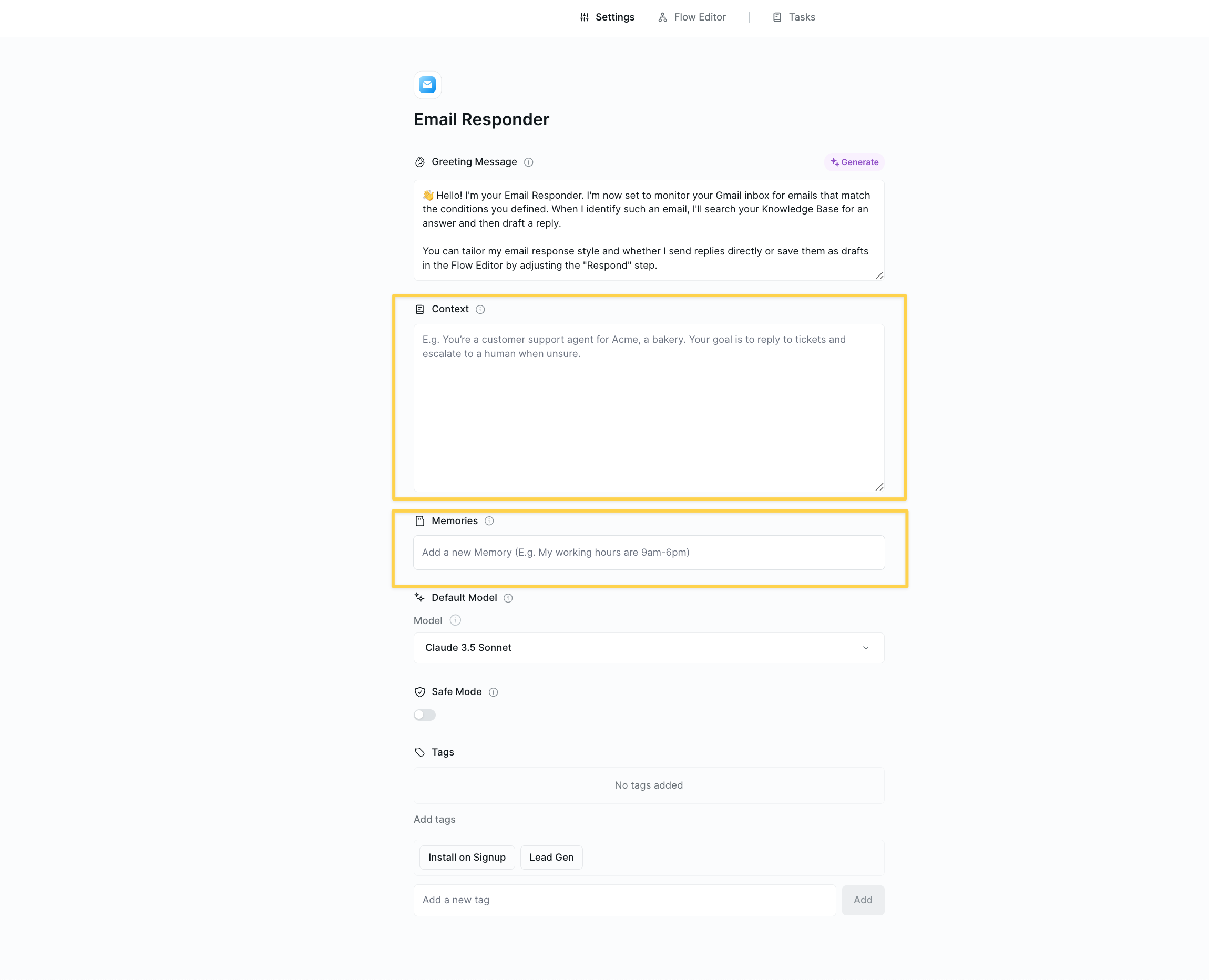Open the Claude 3.5 Sonnet model dropdown
Screen dimensions: 1209x980
point(648,648)
